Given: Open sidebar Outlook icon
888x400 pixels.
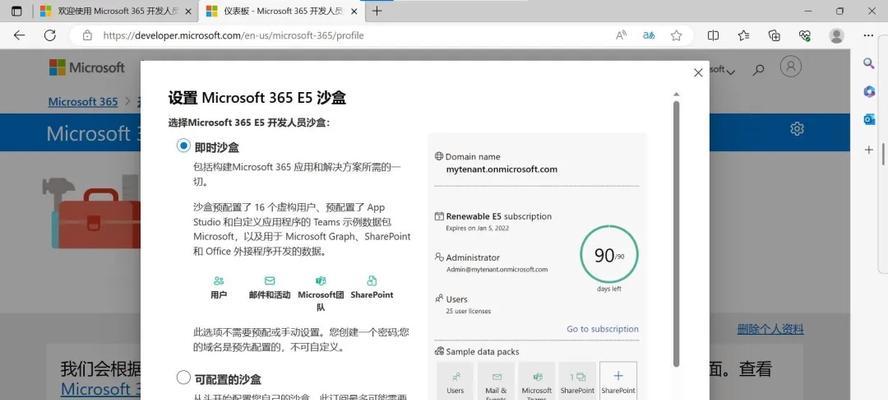Looking at the screenshot, I should point(869,120).
